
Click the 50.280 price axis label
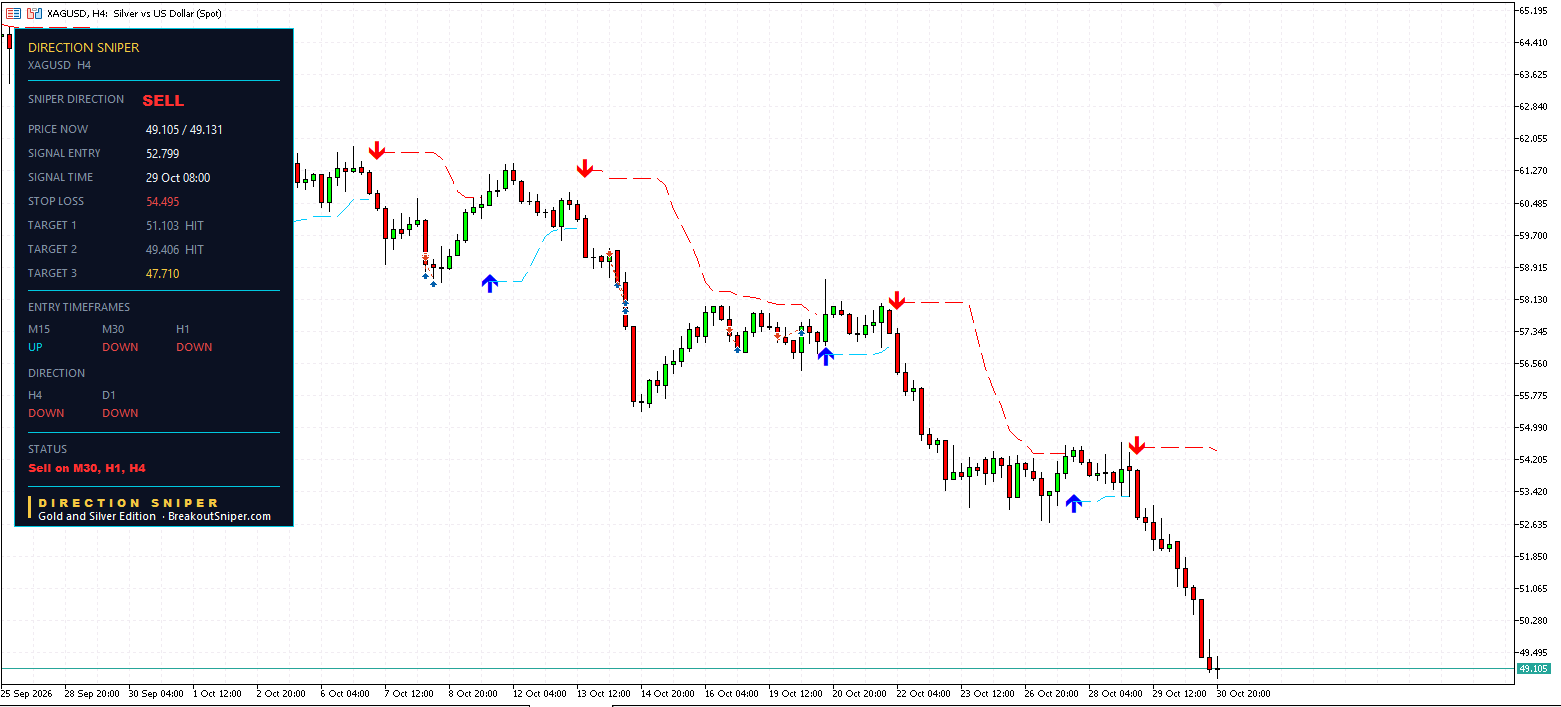click(x=1534, y=620)
